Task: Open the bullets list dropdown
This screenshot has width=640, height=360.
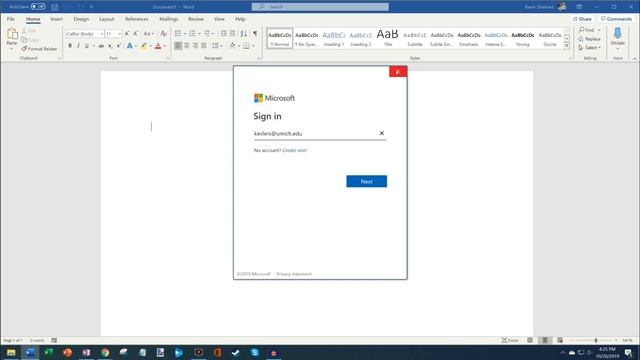Action: pyautogui.click(x=185, y=33)
